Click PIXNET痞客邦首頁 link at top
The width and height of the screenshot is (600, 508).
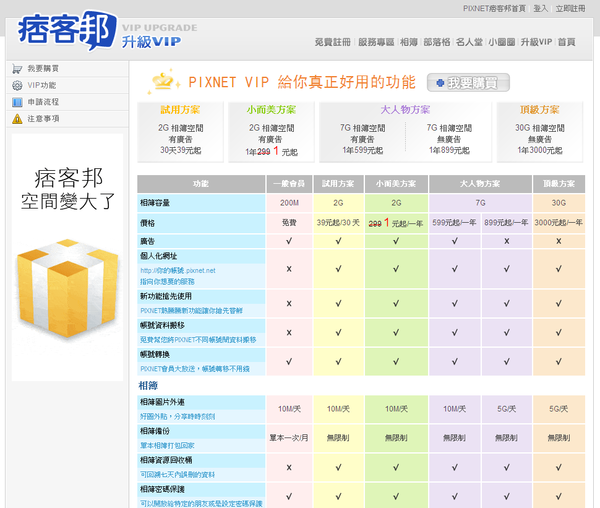[x=494, y=8]
